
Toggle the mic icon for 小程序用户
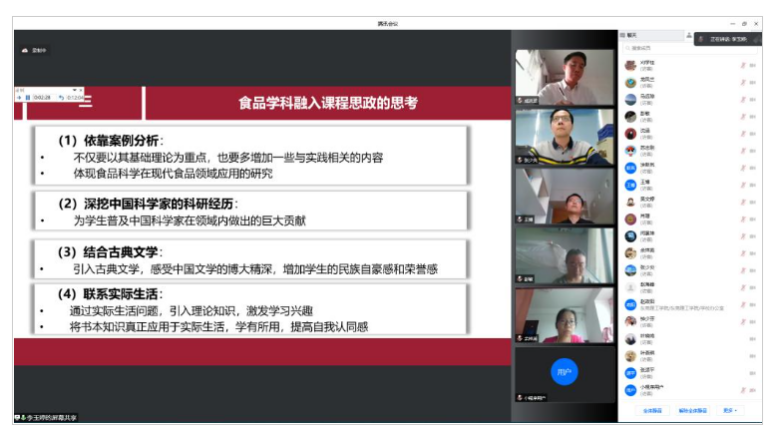742,389
